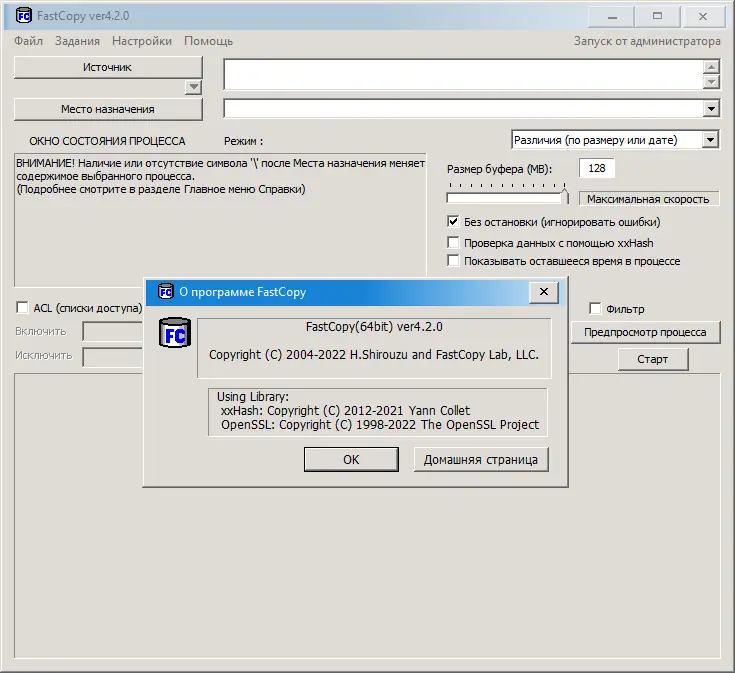Image resolution: width=735 pixels, height=673 pixels.
Task: Click the Размер буфера (MB) label
Action: pos(499,169)
